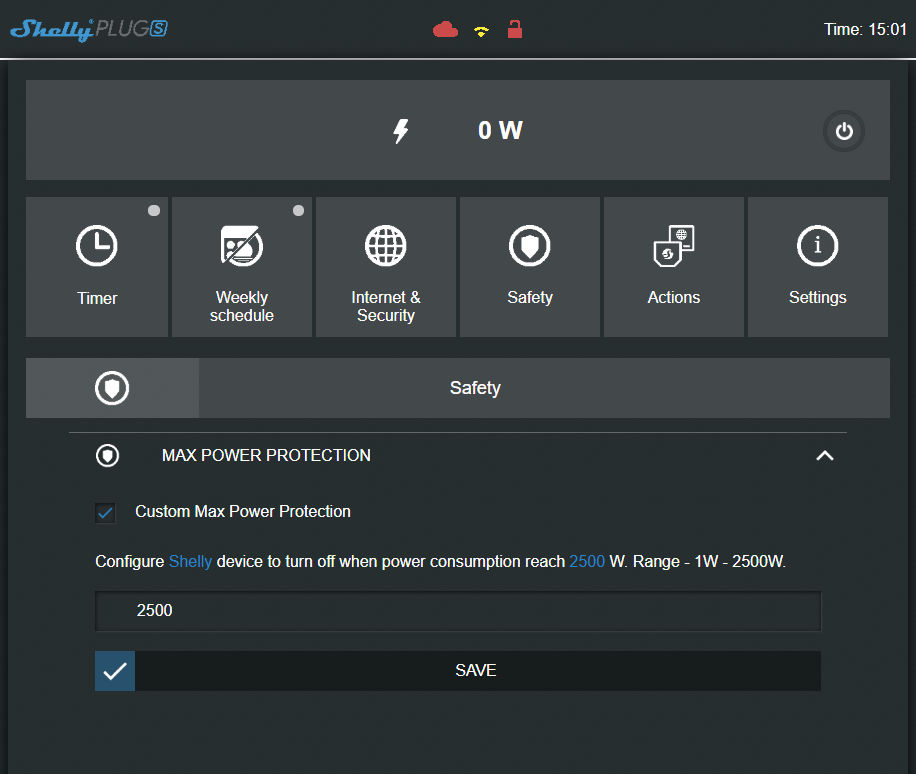This screenshot has width=916, height=774.
Task: Click the red cloud status icon
Action: [x=445, y=30]
